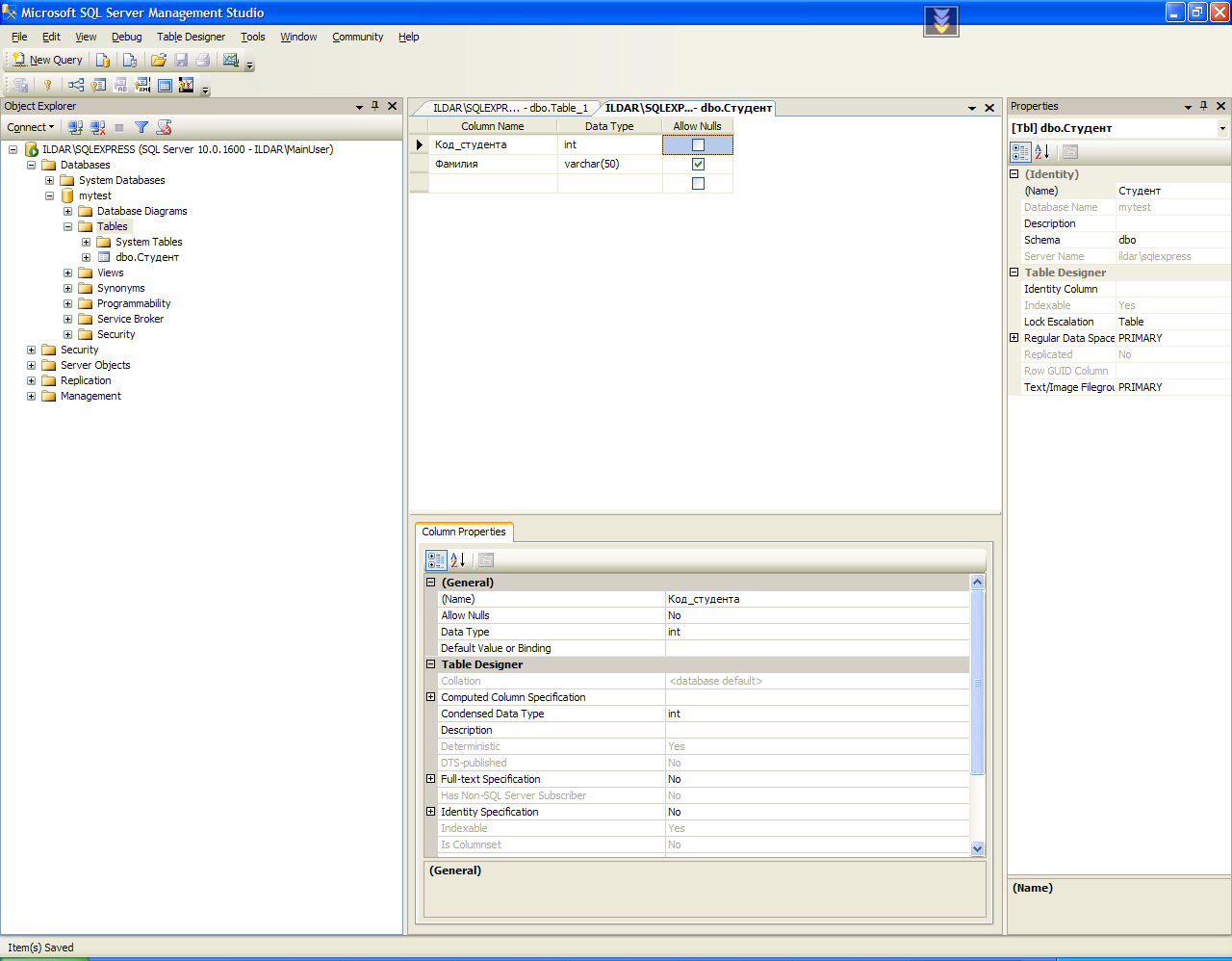Screen dimensions: 1232x961
Task: Open the document tab list dropdown arrow
Action: tap(972, 108)
